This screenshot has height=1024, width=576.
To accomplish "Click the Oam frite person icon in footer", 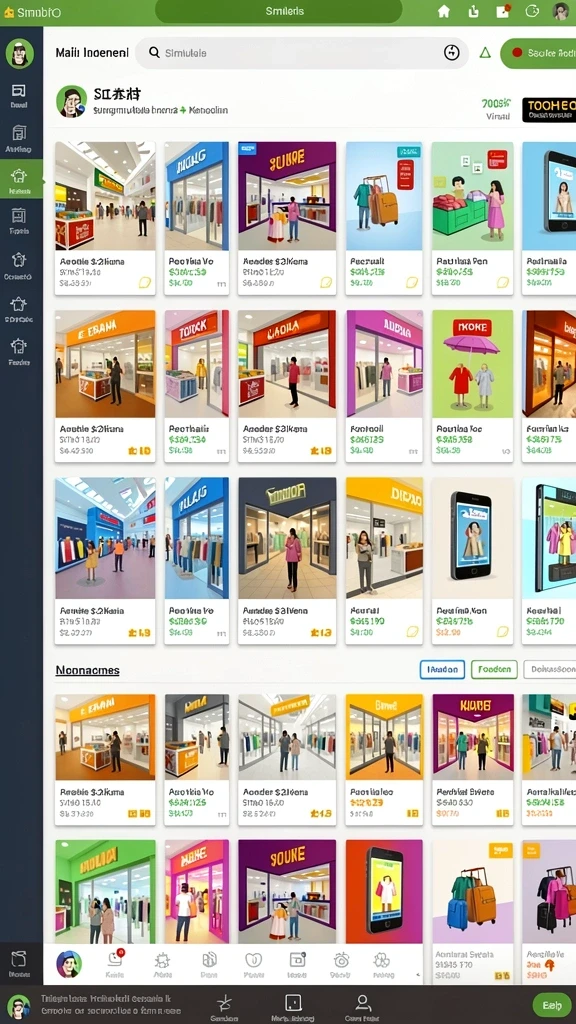I will point(362,1006).
